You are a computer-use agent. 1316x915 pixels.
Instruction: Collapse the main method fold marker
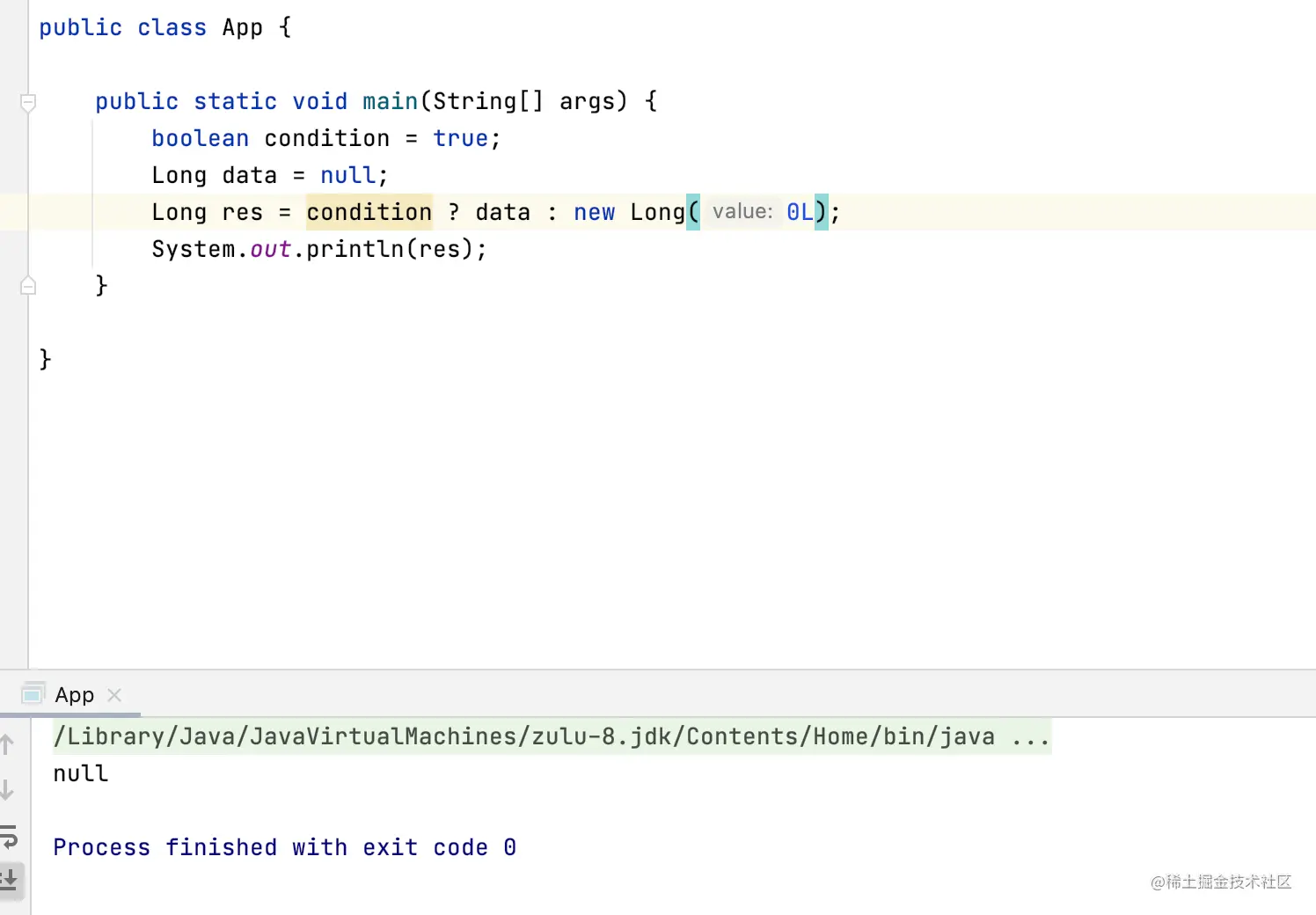pos(28,103)
